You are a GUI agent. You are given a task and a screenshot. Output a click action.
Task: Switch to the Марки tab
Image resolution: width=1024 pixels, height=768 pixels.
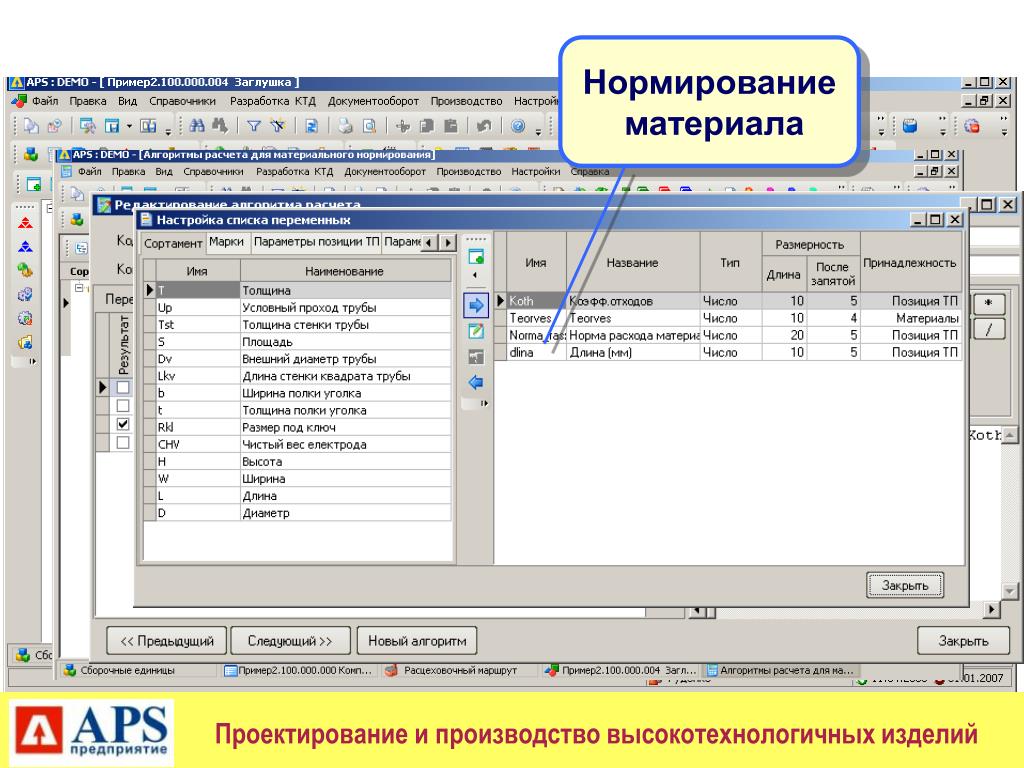pyautogui.click(x=226, y=242)
